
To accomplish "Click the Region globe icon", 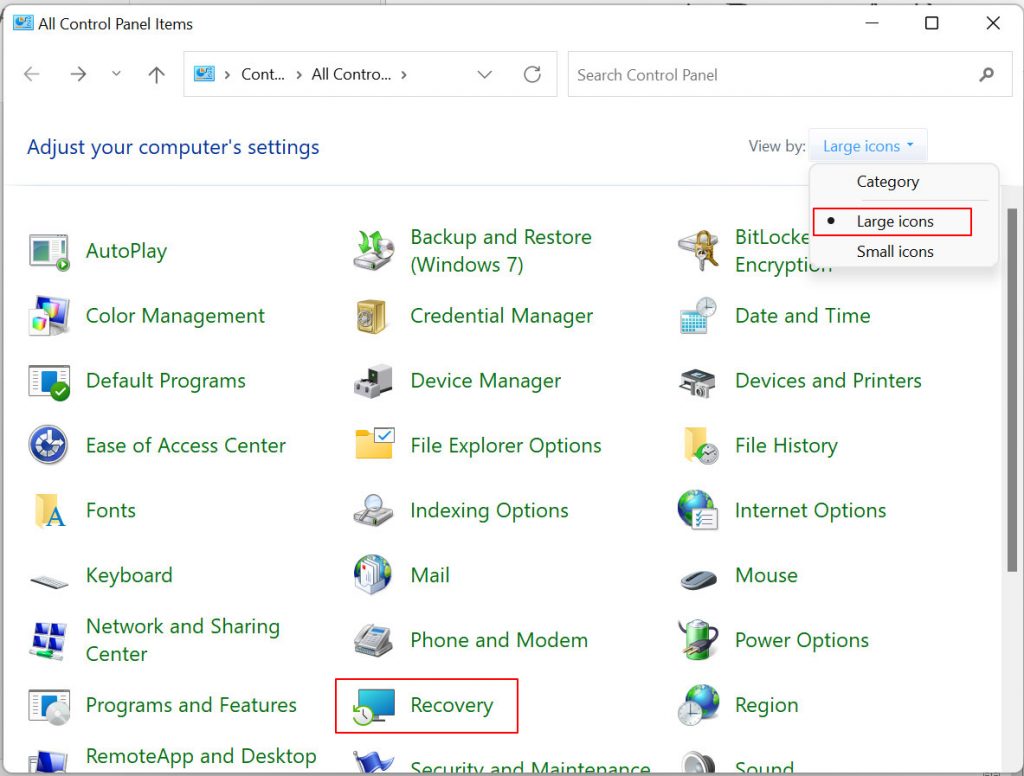I will (698, 705).
